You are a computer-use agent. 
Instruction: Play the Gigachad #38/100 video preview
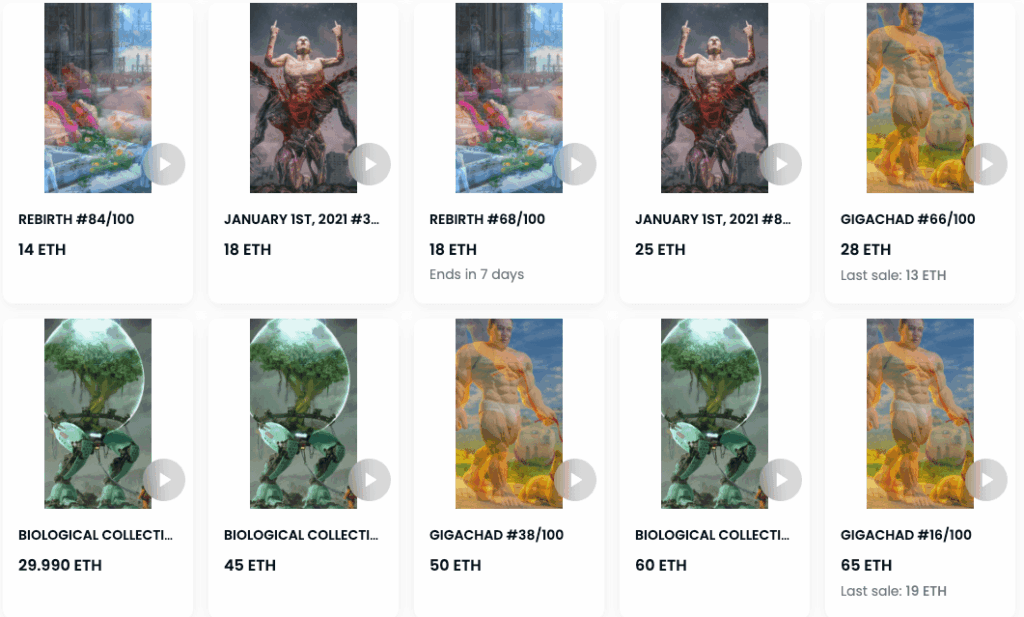pyautogui.click(x=575, y=480)
